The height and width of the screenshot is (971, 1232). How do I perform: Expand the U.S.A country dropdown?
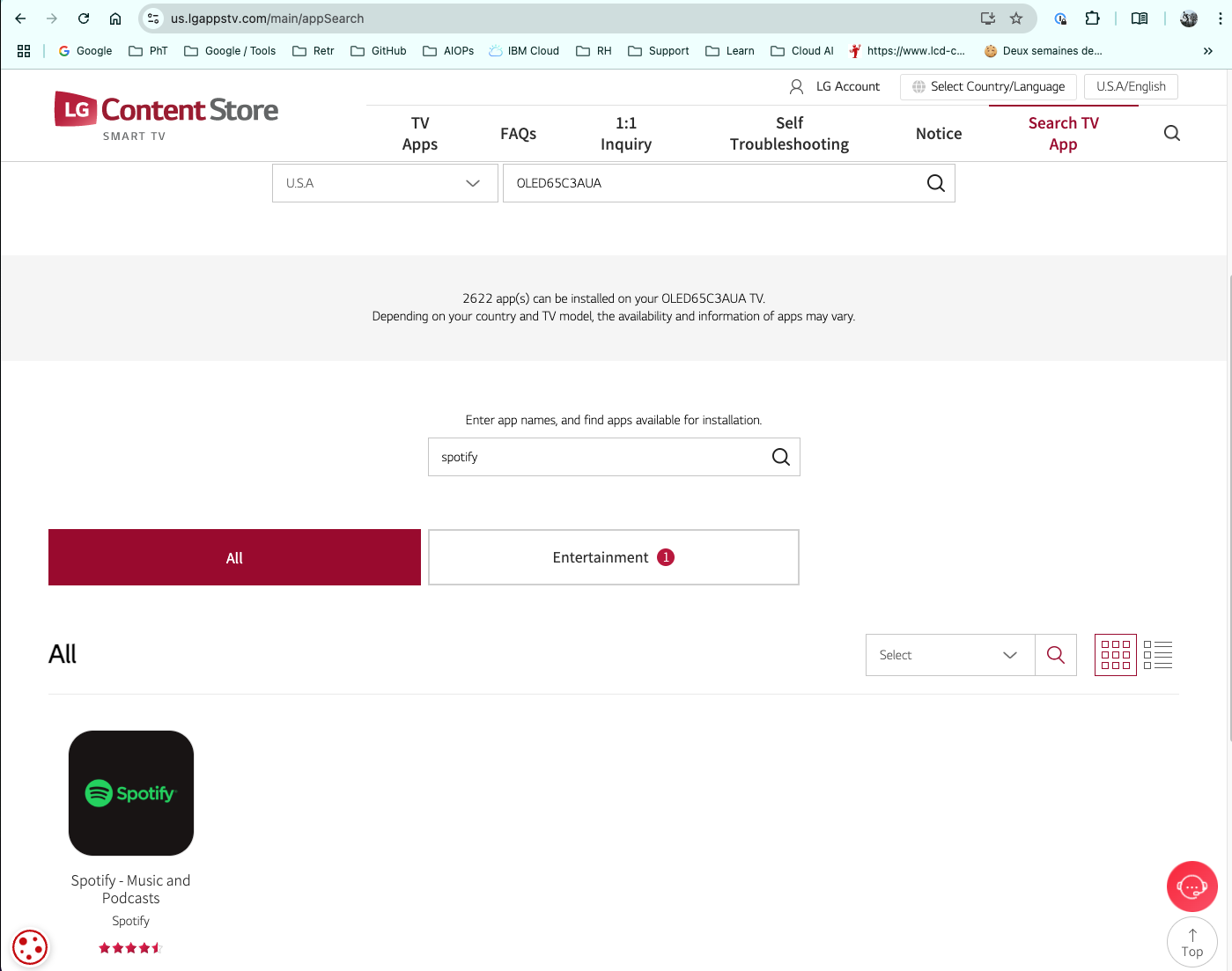click(x=385, y=183)
